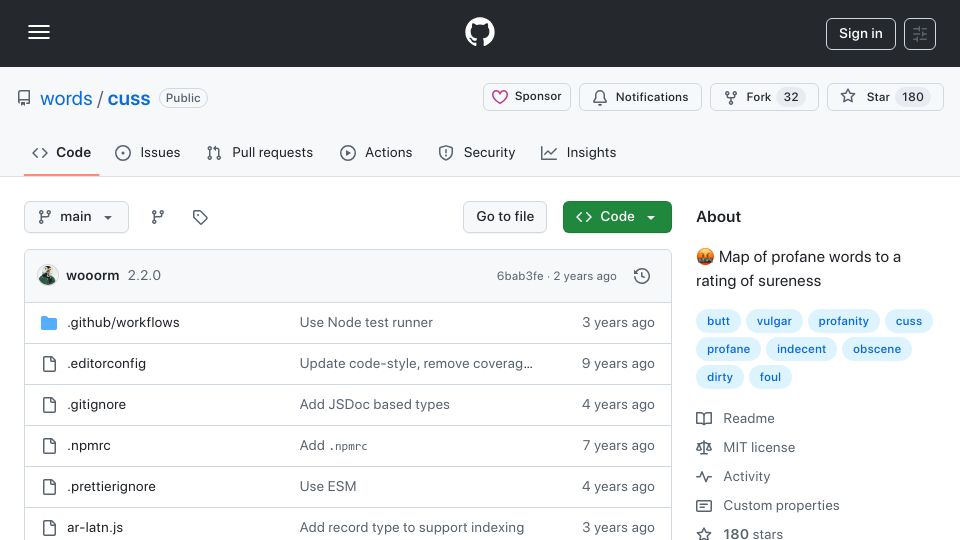This screenshot has height=540, width=960.
Task: Open the .gitignore file
Action: (x=96, y=405)
